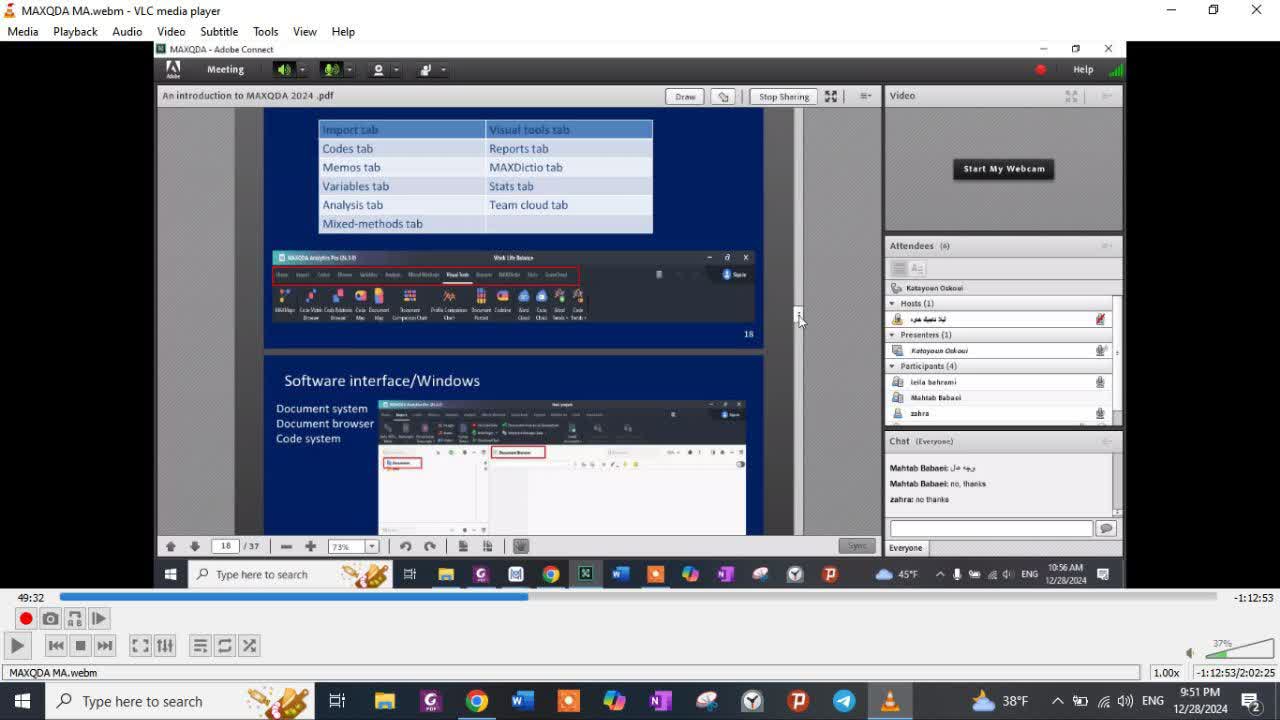Viewport: 1280px width, 720px height.
Task: Stop playback in VLC
Action: pos(81,646)
